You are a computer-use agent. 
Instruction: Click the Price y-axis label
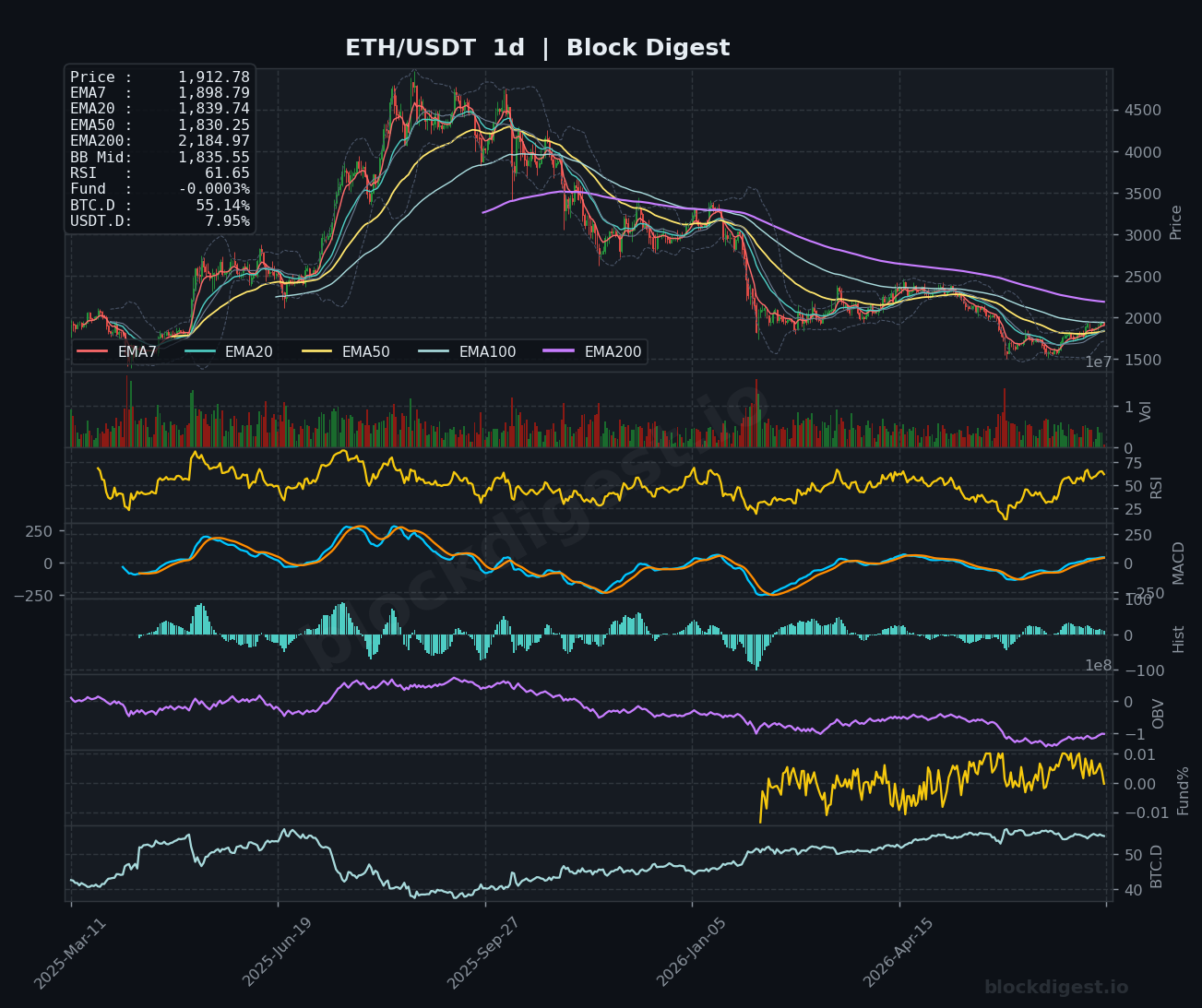tap(1175, 222)
